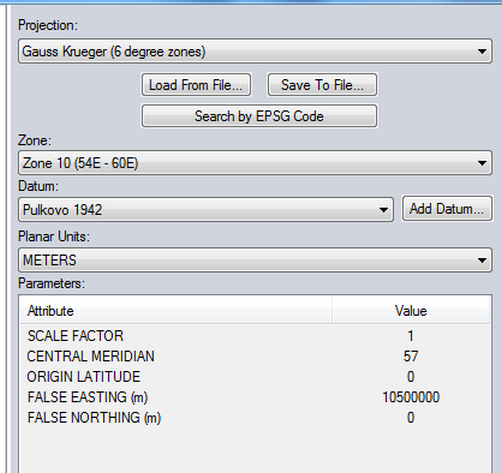Select the SCALE FACTOR parameter row

[255, 336]
